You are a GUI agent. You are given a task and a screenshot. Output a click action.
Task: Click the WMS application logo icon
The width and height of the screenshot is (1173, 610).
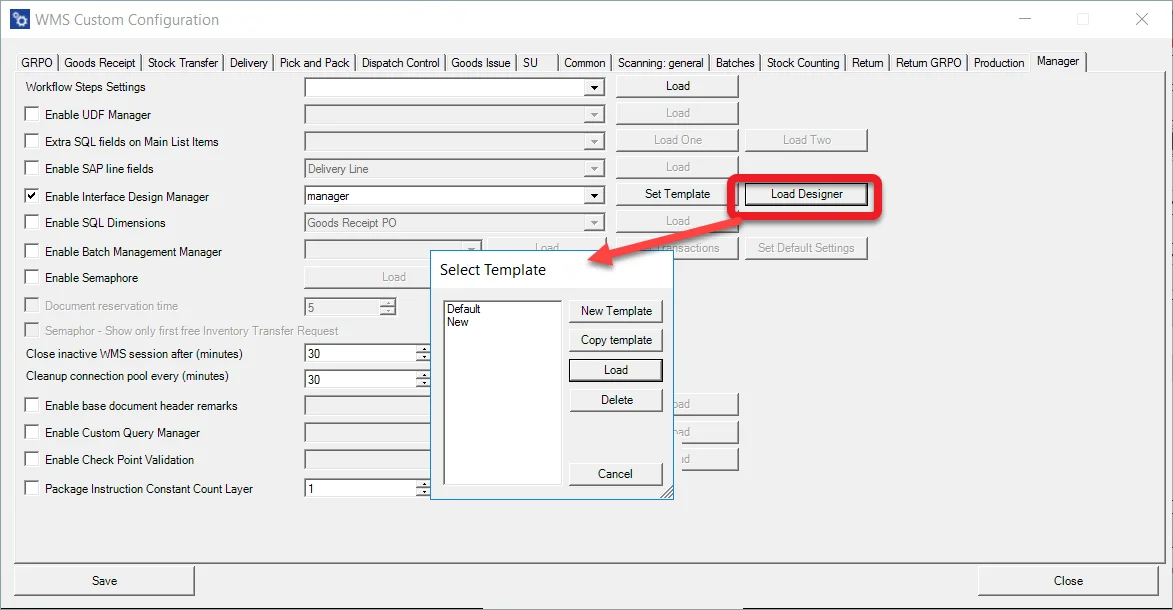tap(18, 19)
